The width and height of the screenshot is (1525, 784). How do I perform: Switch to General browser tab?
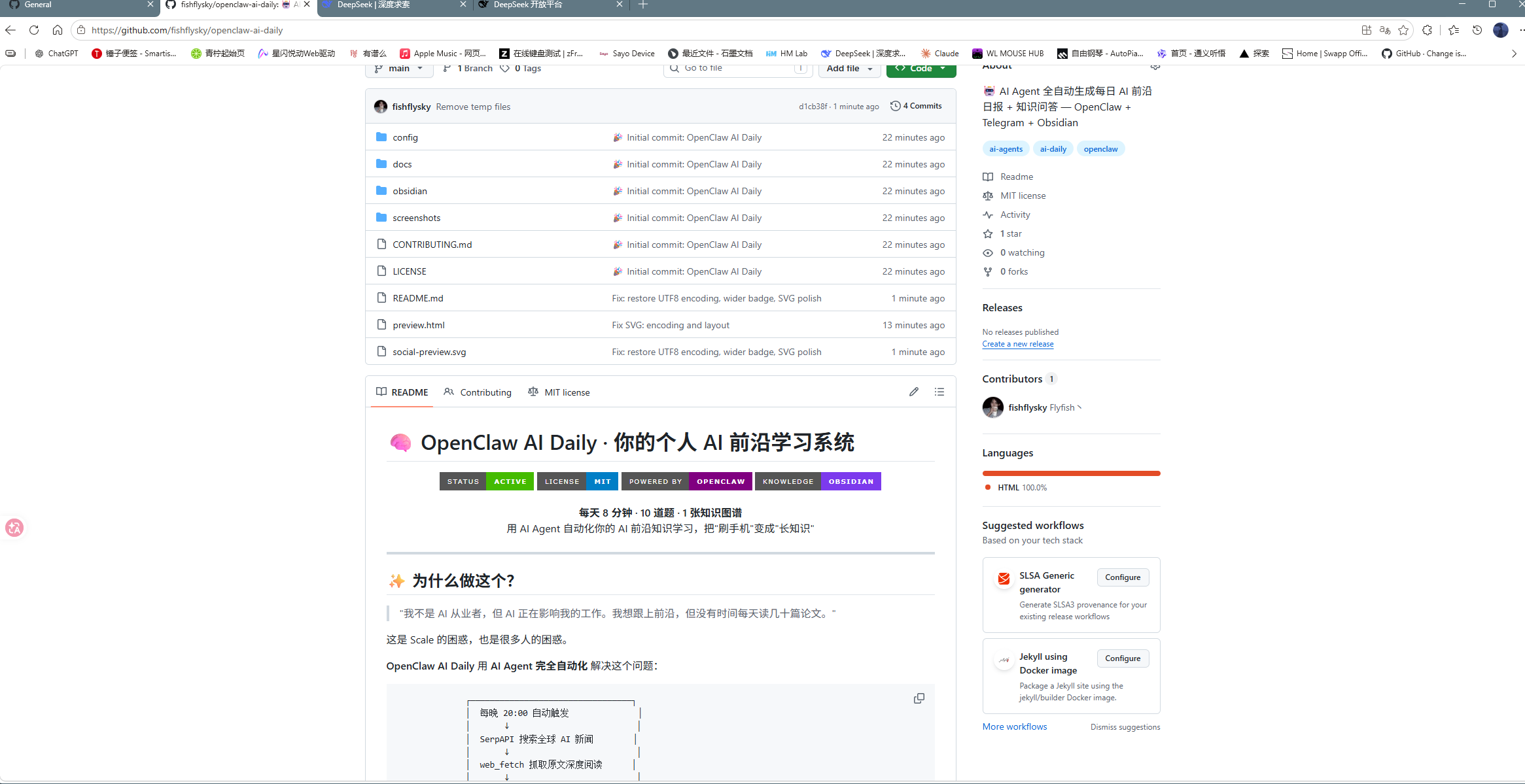79,5
